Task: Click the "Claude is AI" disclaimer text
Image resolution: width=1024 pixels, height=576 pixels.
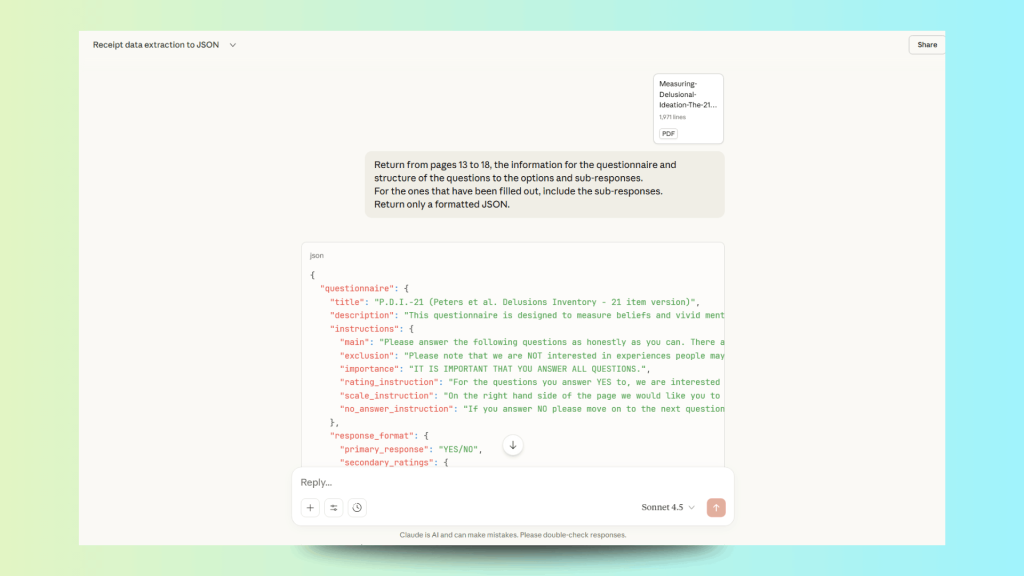Action: point(512,535)
